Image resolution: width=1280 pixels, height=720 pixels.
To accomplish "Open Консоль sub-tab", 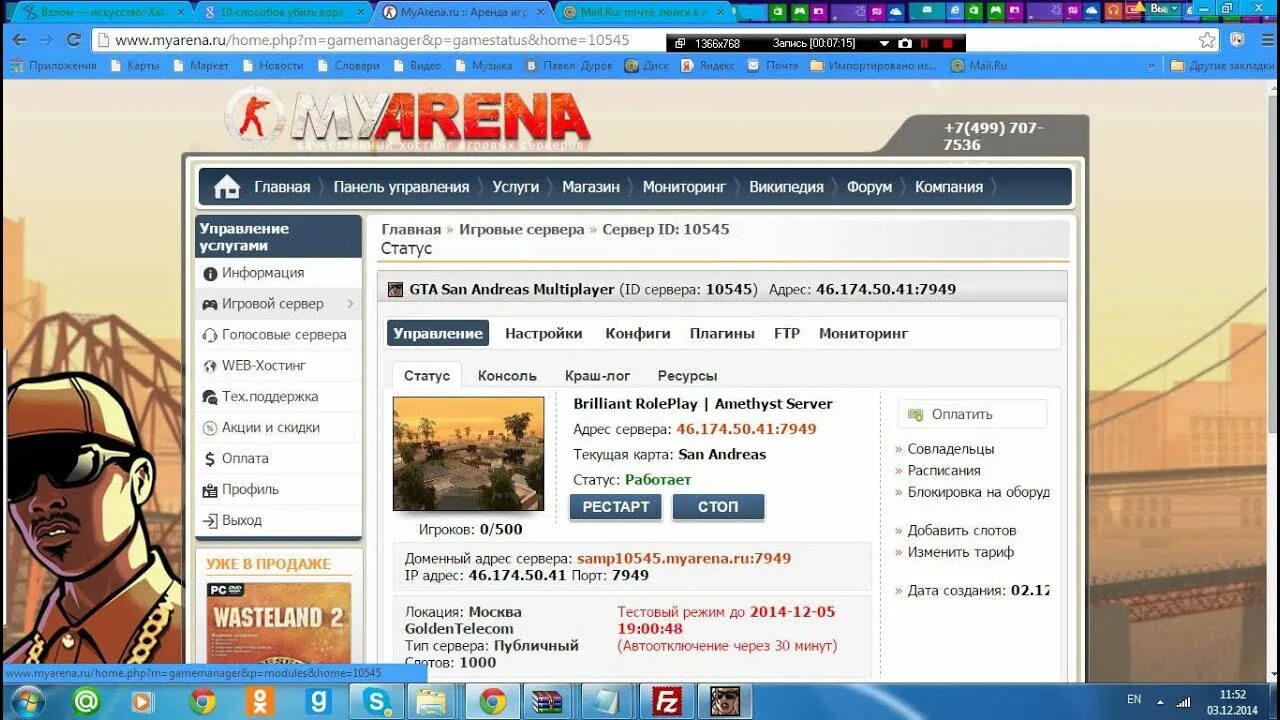I will click(x=507, y=376).
